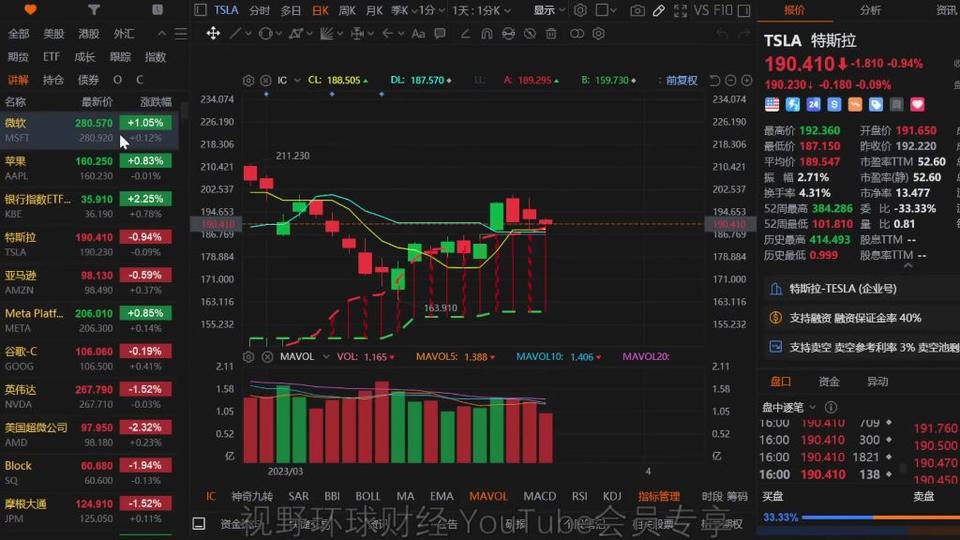This screenshot has height=540, width=960.
Task: Toggle the sidebar panel icon left of TSLA
Action: [200, 10]
